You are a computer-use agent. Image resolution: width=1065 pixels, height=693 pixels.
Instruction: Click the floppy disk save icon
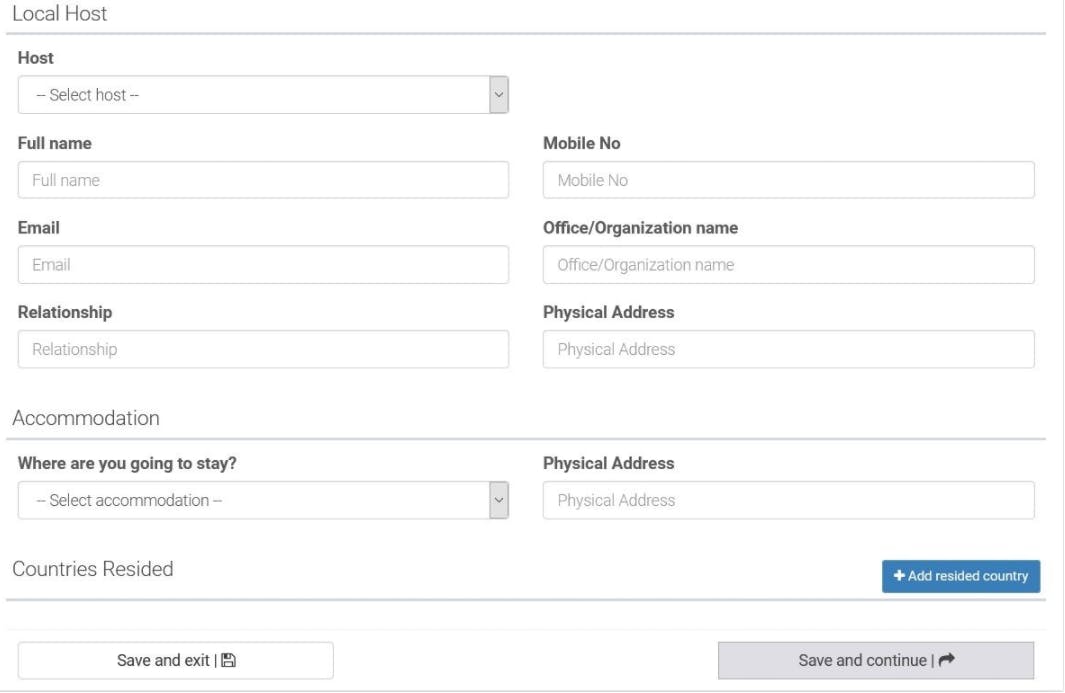point(228,660)
